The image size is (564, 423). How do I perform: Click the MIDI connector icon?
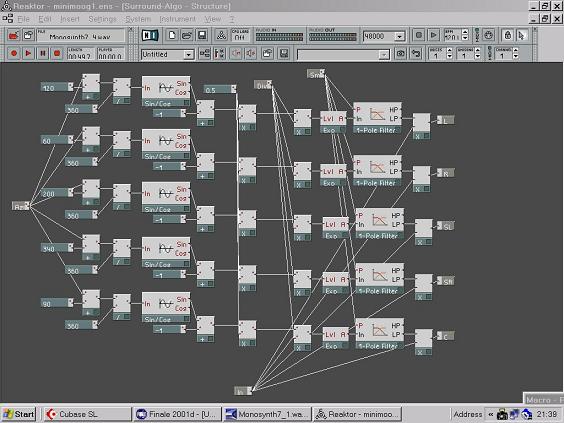[x=488, y=35]
